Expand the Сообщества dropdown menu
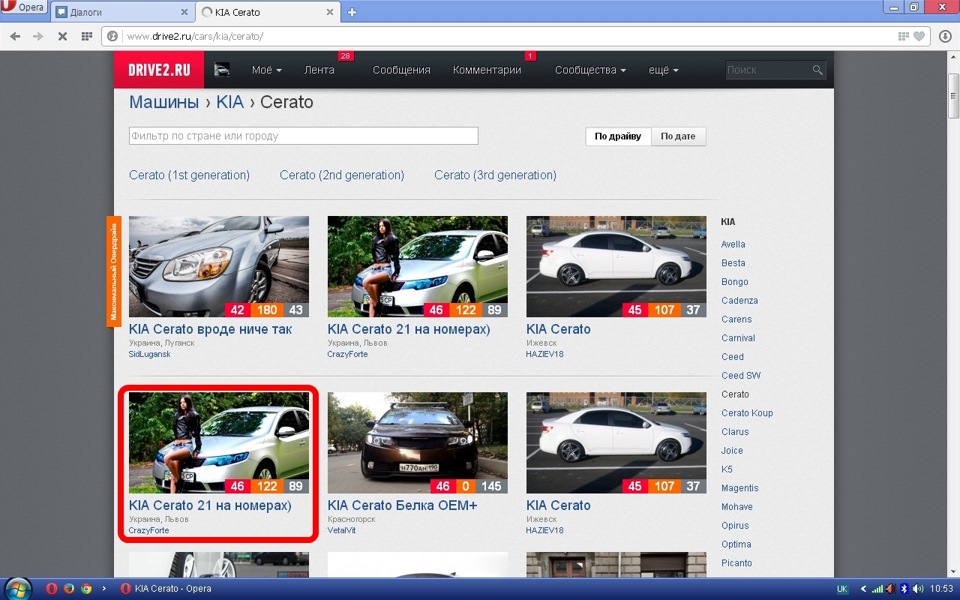The width and height of the screenshot is (960, 600). pos(590,70)
